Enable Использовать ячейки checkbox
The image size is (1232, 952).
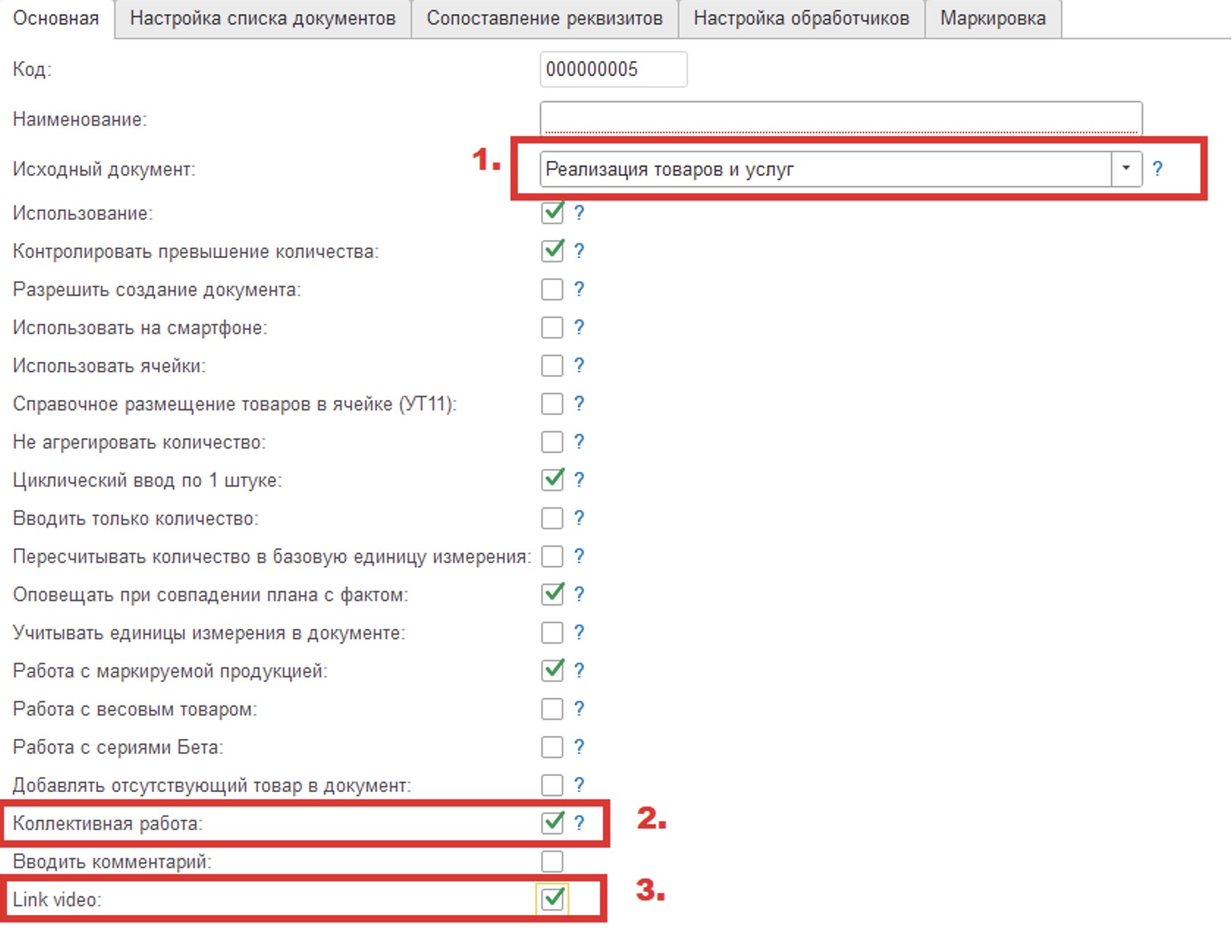(x=552, y=366)
